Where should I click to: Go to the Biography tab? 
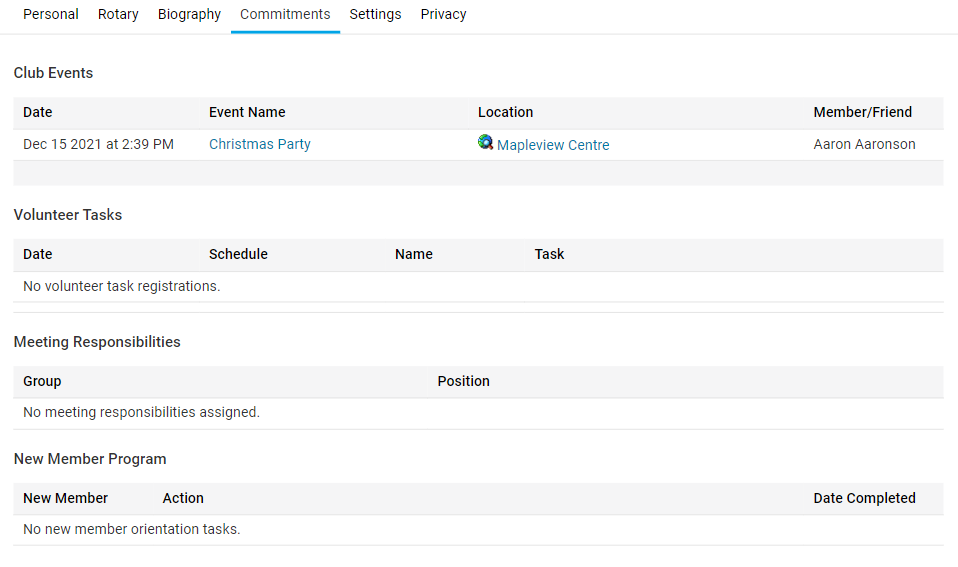point(189,15)
